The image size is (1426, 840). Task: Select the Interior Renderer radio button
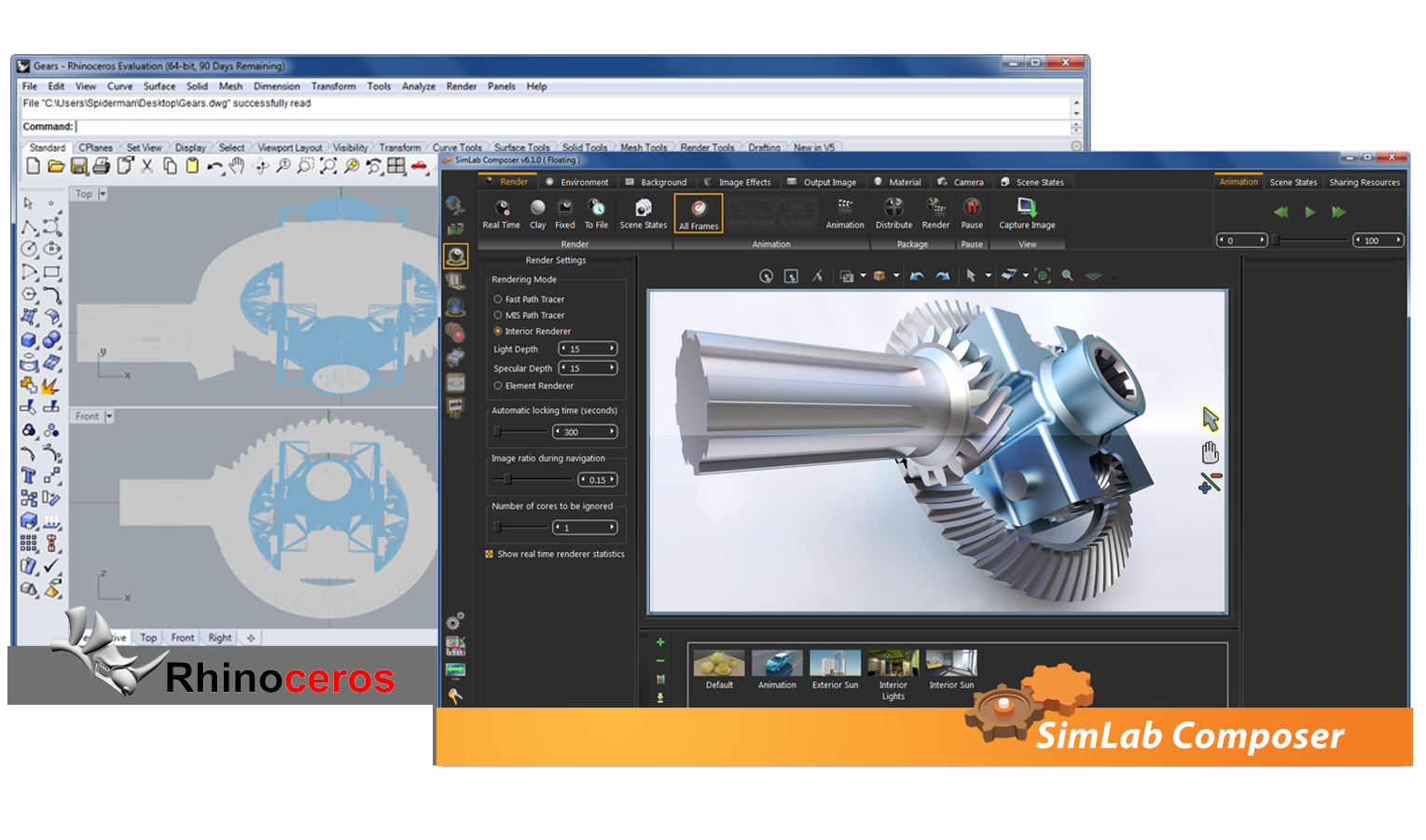click(x=498, y=331)
